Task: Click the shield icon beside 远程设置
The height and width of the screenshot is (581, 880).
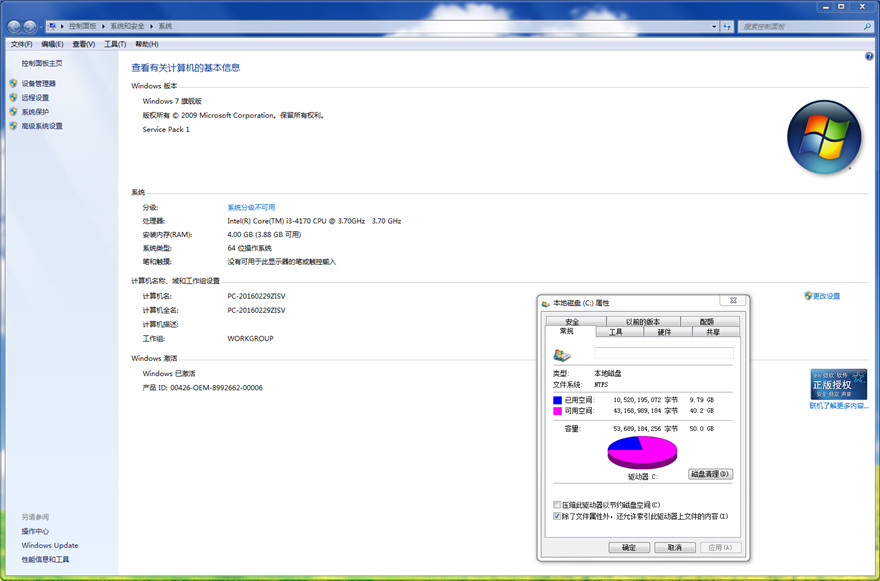Action: (13, 97)
